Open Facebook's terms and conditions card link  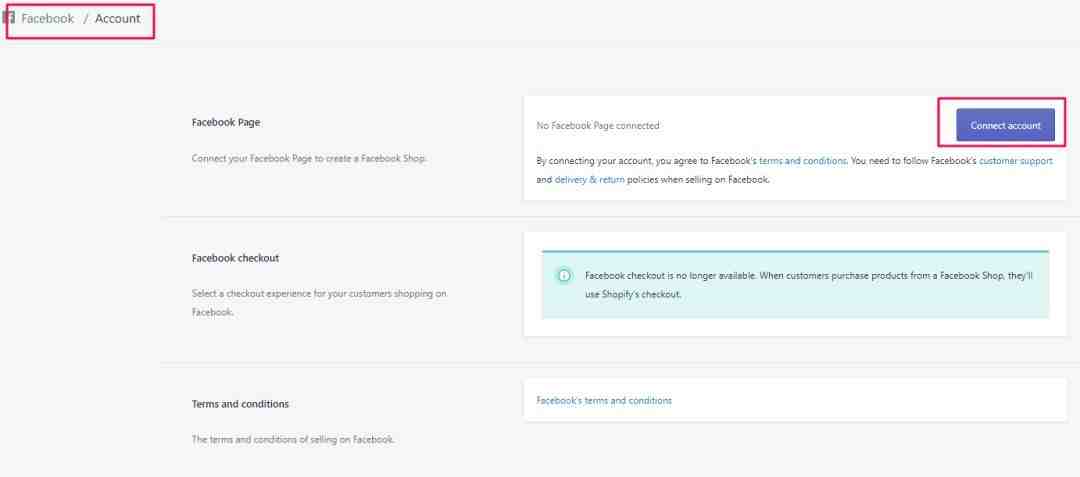pos(604,400)
